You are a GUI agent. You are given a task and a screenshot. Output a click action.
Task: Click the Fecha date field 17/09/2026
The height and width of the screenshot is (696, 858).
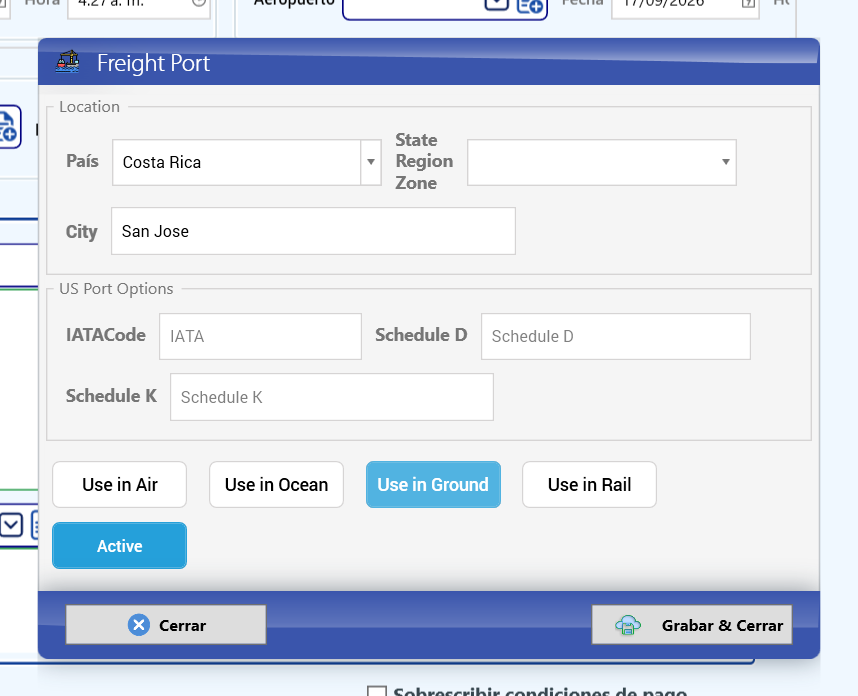click(685, 7)
